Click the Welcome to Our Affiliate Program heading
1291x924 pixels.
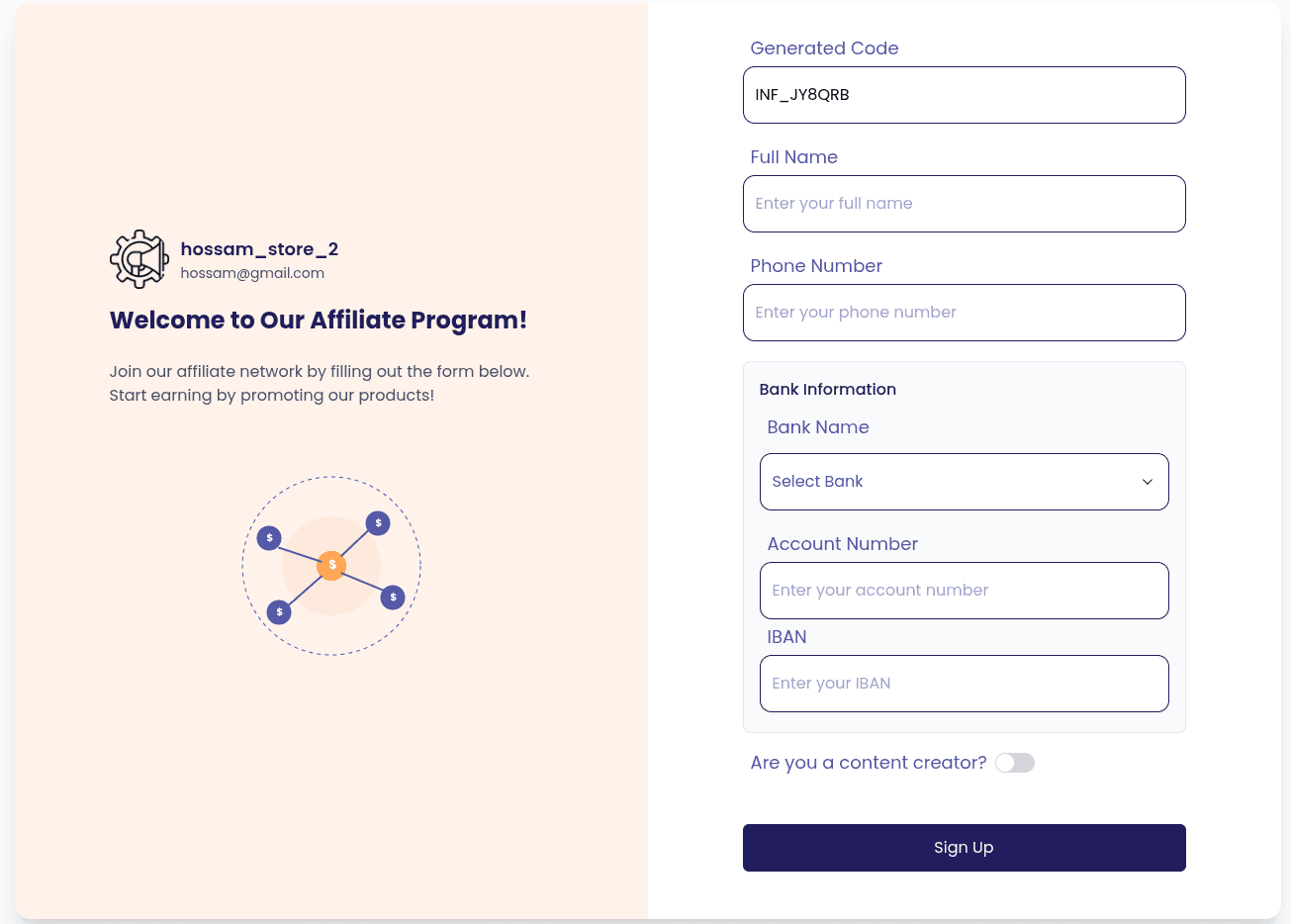click(318, 321)
